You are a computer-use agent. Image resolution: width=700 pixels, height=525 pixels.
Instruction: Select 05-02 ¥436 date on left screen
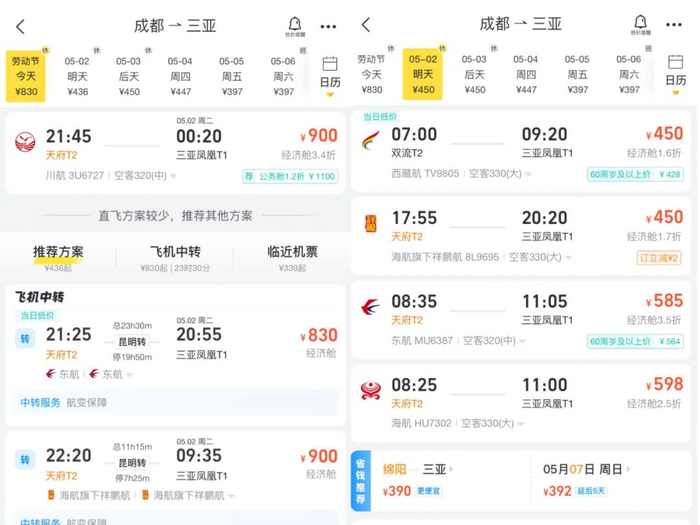point(77,76)
